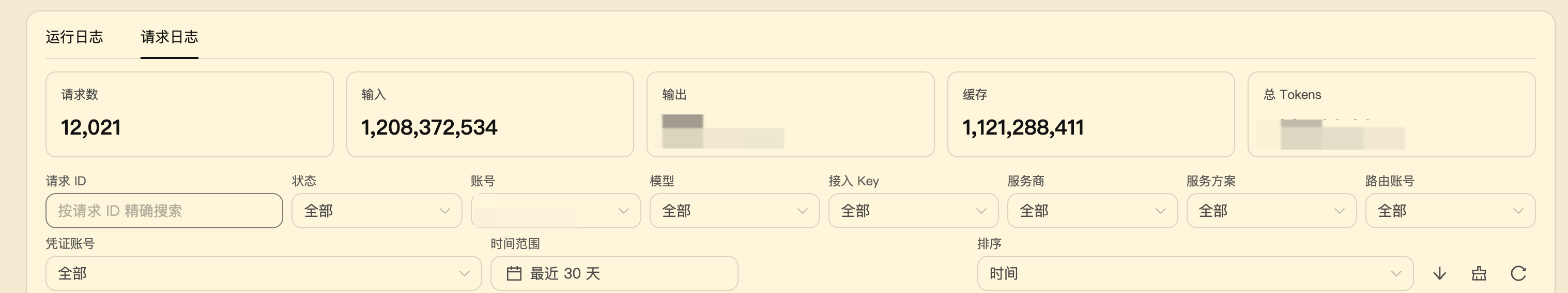Viewport: 1568px width, 293px height.
Task: Open the 接入 Key dropdown
Action: pyautogui.click(x=914, y=211)
